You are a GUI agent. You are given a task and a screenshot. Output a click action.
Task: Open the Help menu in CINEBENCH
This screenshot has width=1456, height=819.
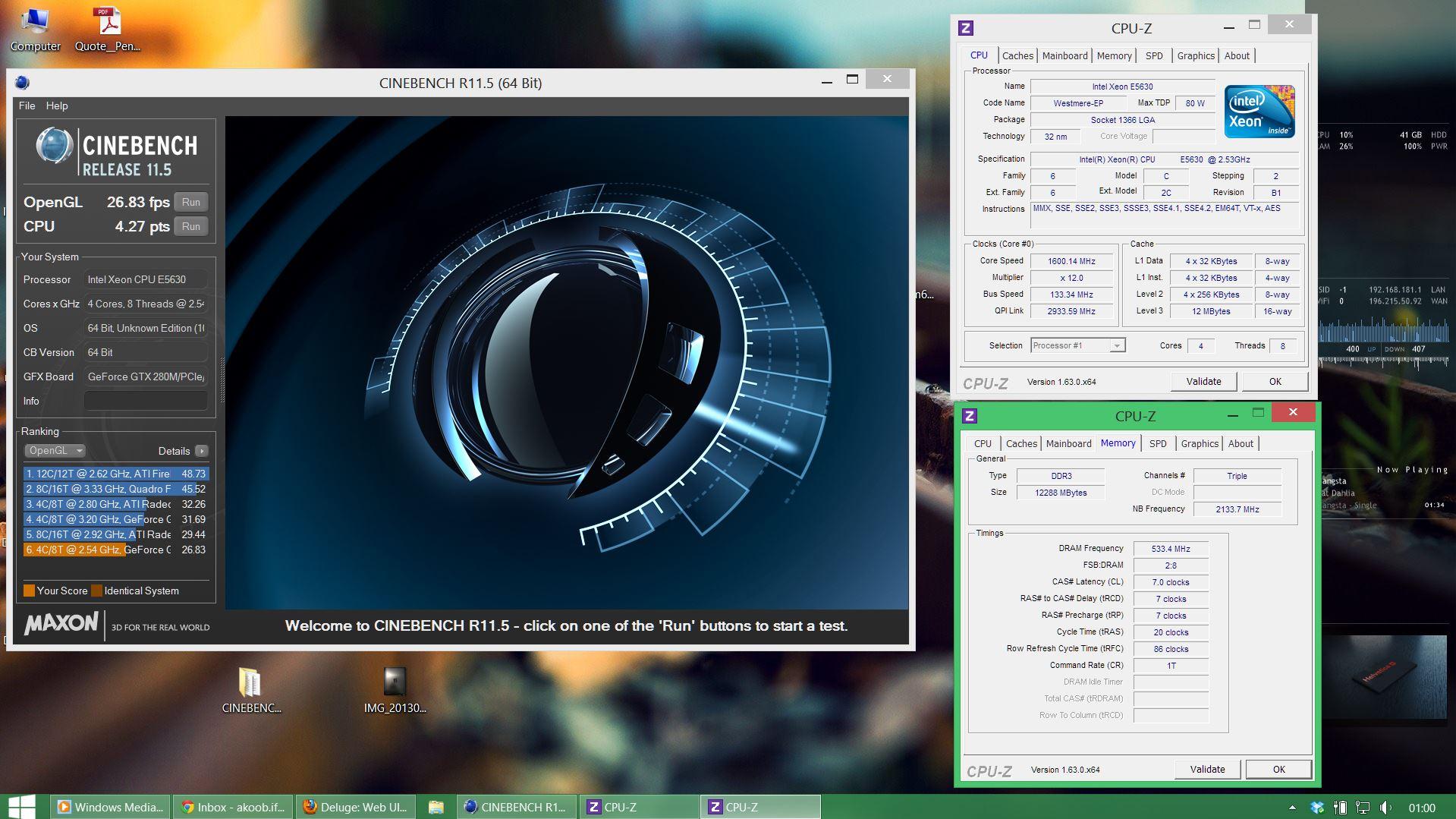[57, 106]
